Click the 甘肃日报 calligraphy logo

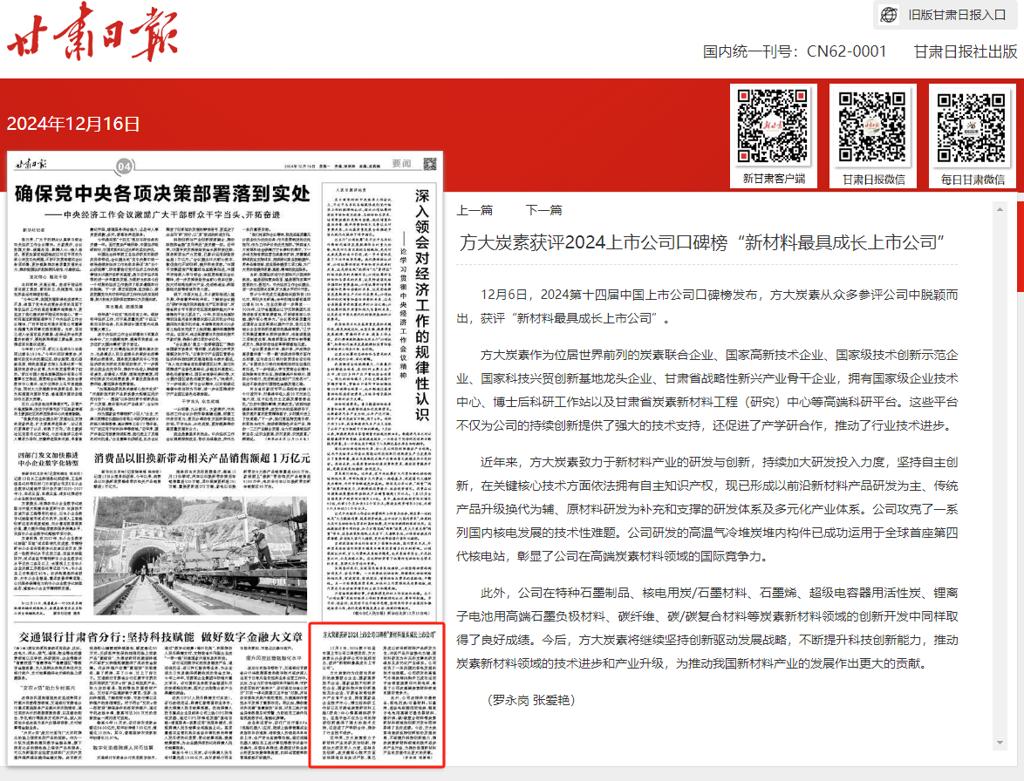click(x=92, y=33)
